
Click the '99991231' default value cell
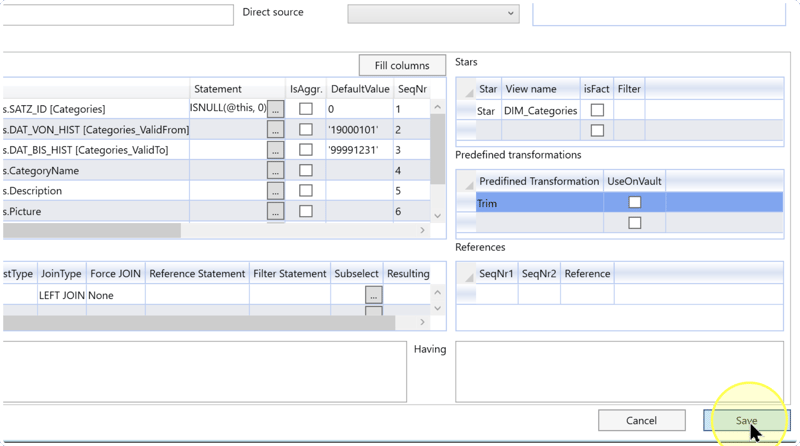[359, 150]
